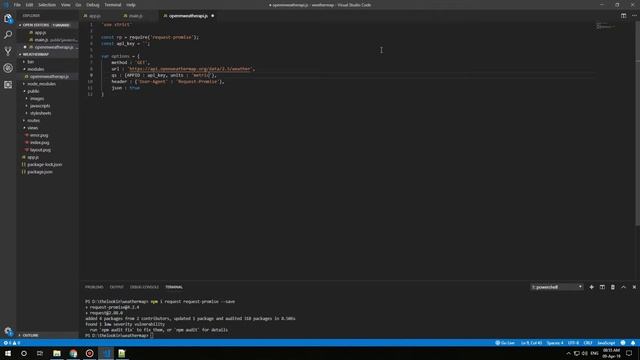This screenshot has width=640, height=360.
Task: Open the Source Control view
Action: [8, 51]
